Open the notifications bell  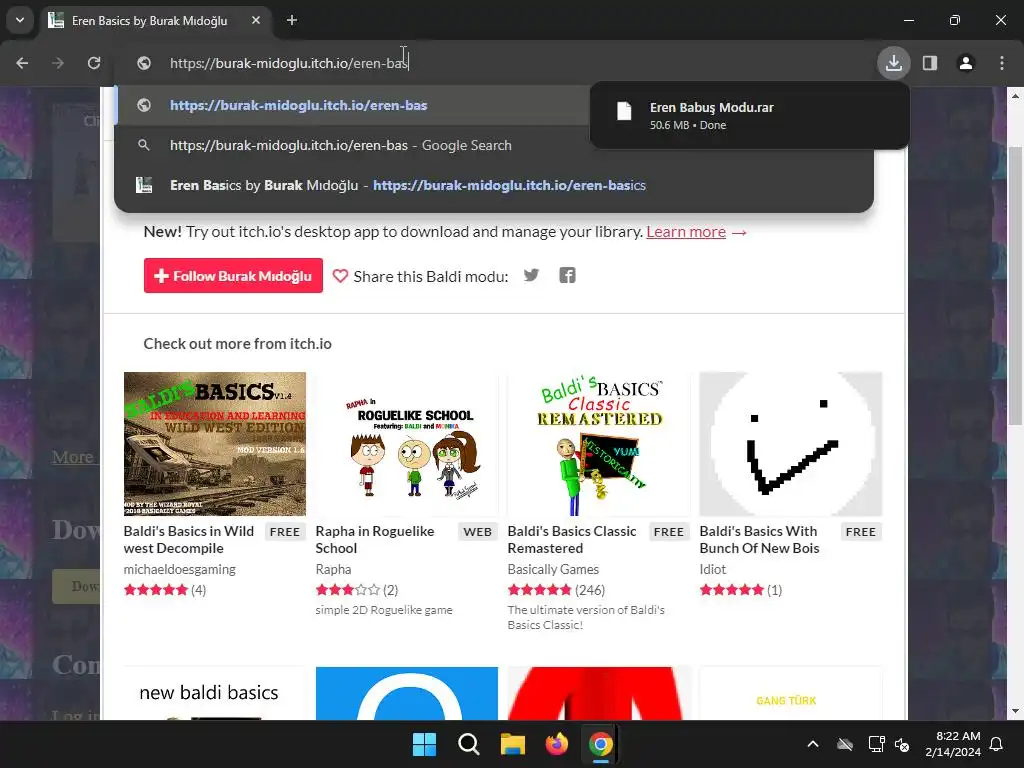pos(997,744)
